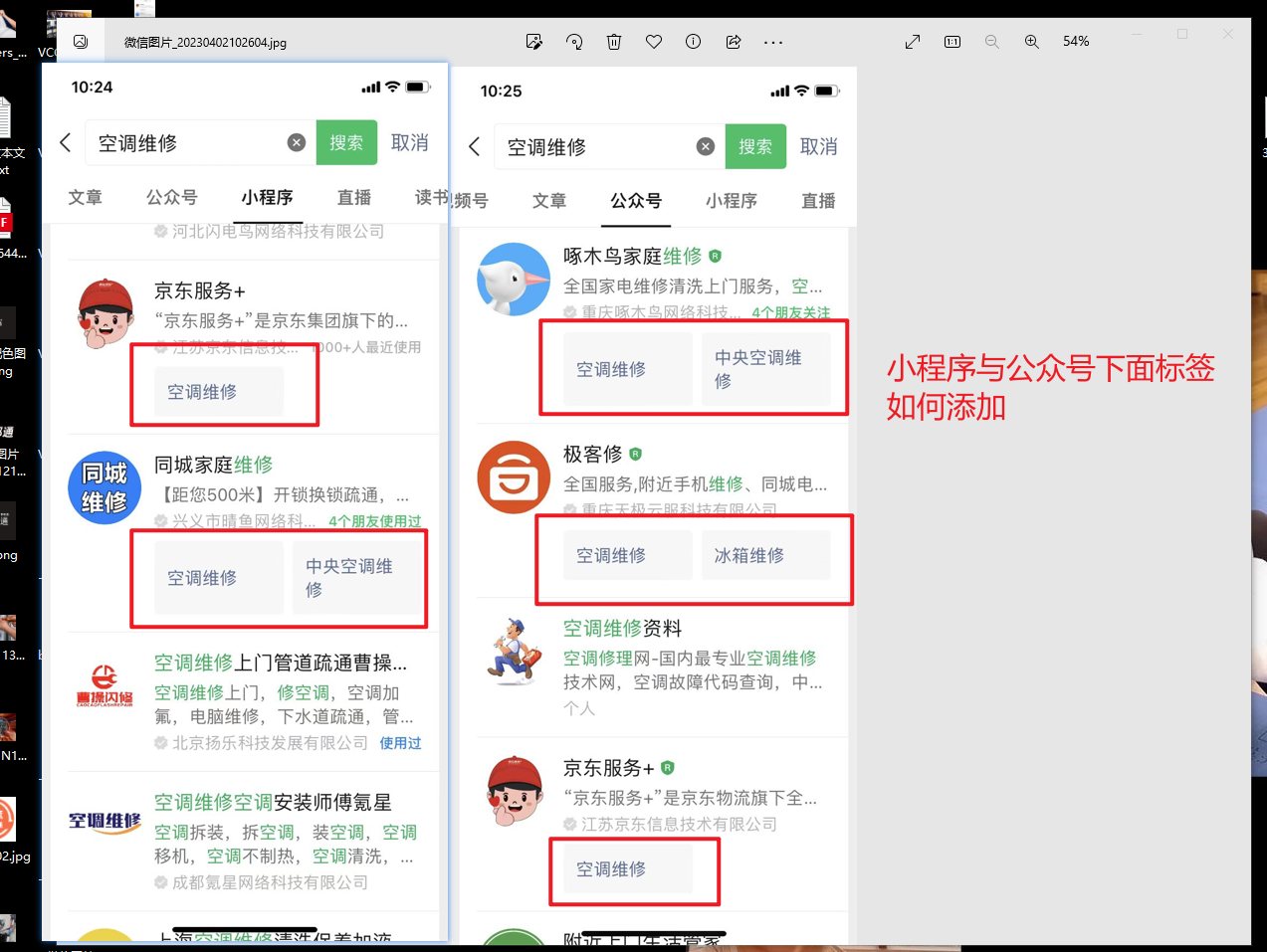Delete the photo using the trash icon
The width and height of the screenshot is (1267, 952).
tap(614, 42)
